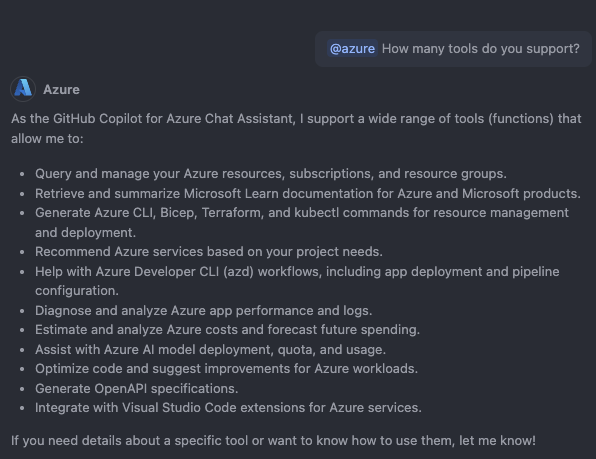The height and width of the screenshot is (459, 596).
Task: Click the 'Optimize code and suggest improvements' bullet
Action: point(226,369)
